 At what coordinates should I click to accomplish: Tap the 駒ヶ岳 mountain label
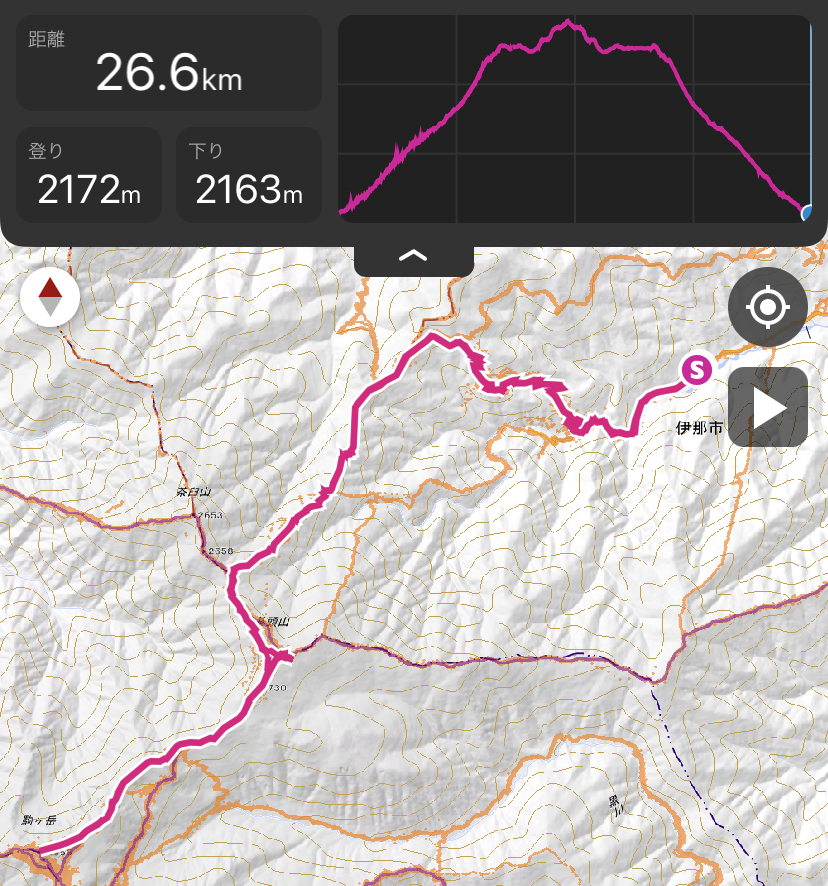(39, 820)
